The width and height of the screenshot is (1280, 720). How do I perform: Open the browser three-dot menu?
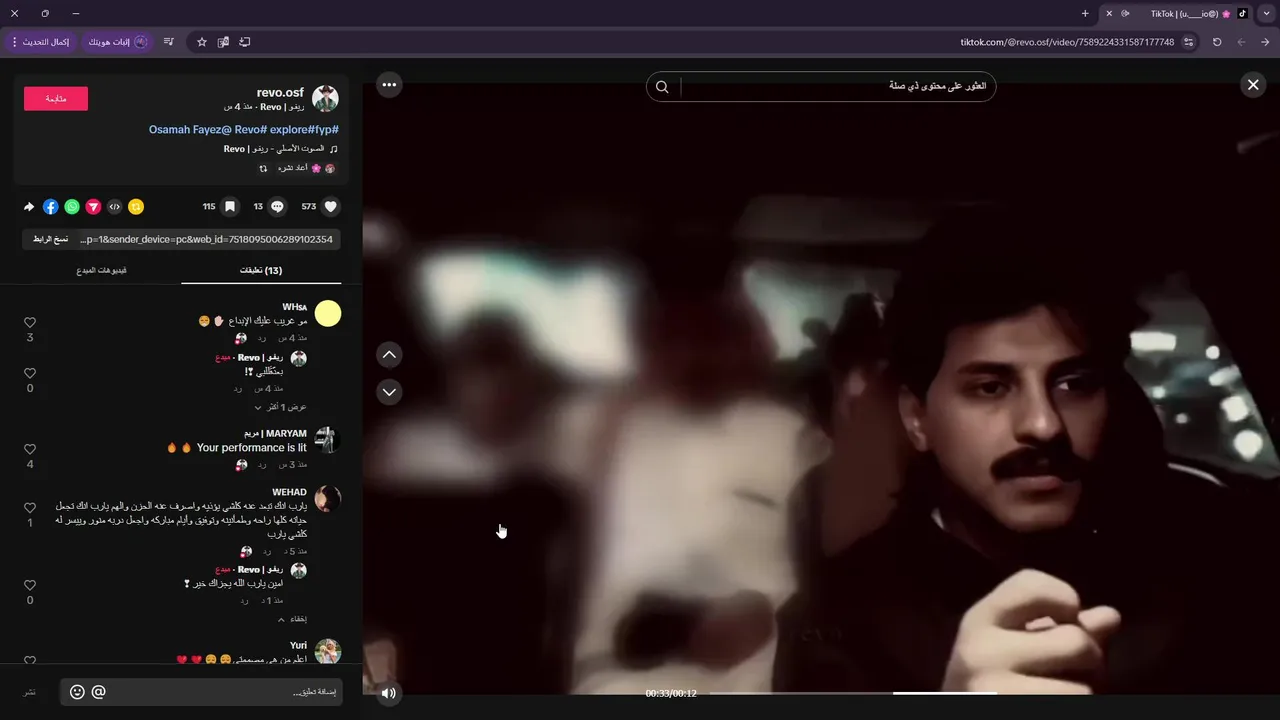click(15, 42)
